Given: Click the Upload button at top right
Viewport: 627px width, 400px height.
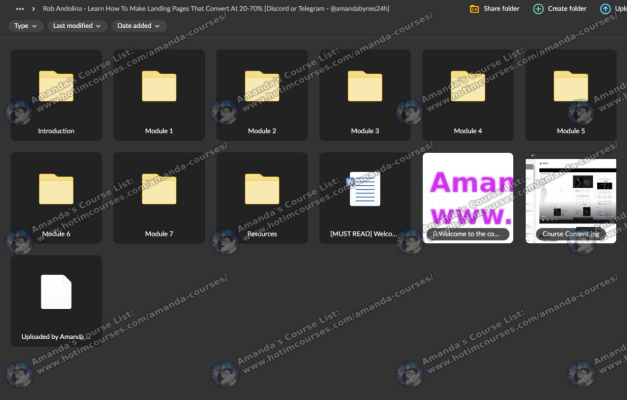Looking at the screenshot, I should tap(614, 8).
